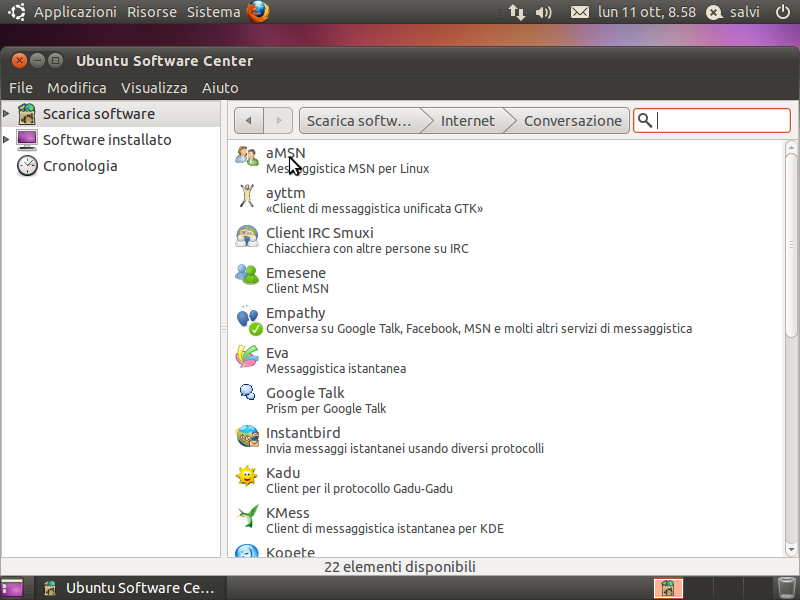Open the Aiuto menu
Screen dimensions: 800x600
pyautogui.click(x=220, y=88)
